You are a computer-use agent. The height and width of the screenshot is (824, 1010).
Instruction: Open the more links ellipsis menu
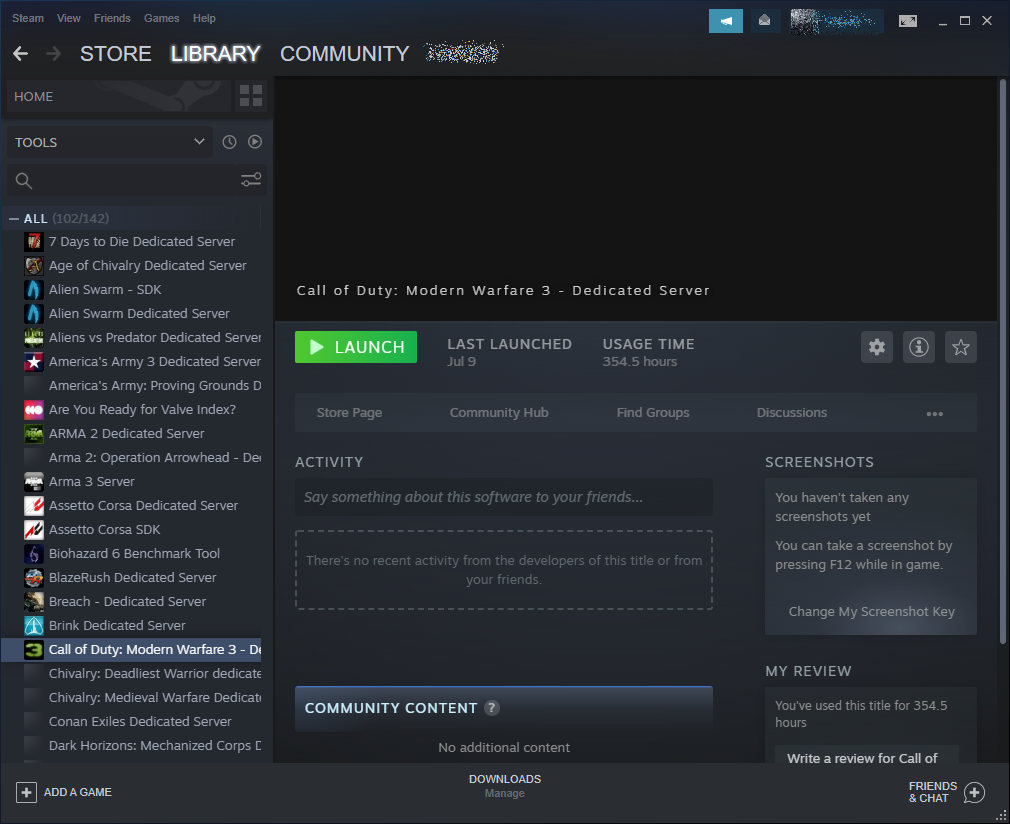coord(935,414)
